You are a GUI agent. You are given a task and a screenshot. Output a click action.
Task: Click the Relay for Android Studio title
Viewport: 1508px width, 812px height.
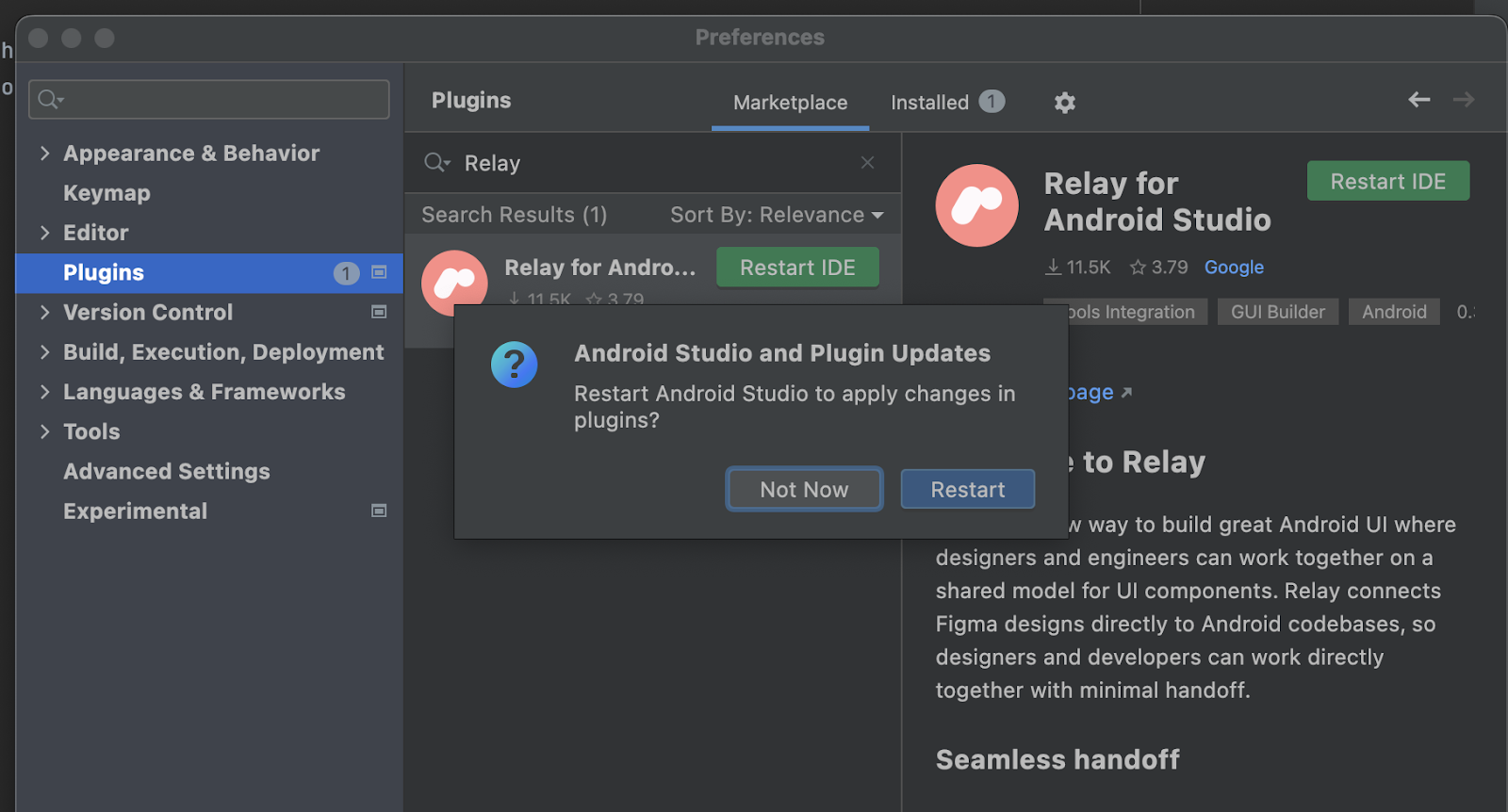[1157, 202]
